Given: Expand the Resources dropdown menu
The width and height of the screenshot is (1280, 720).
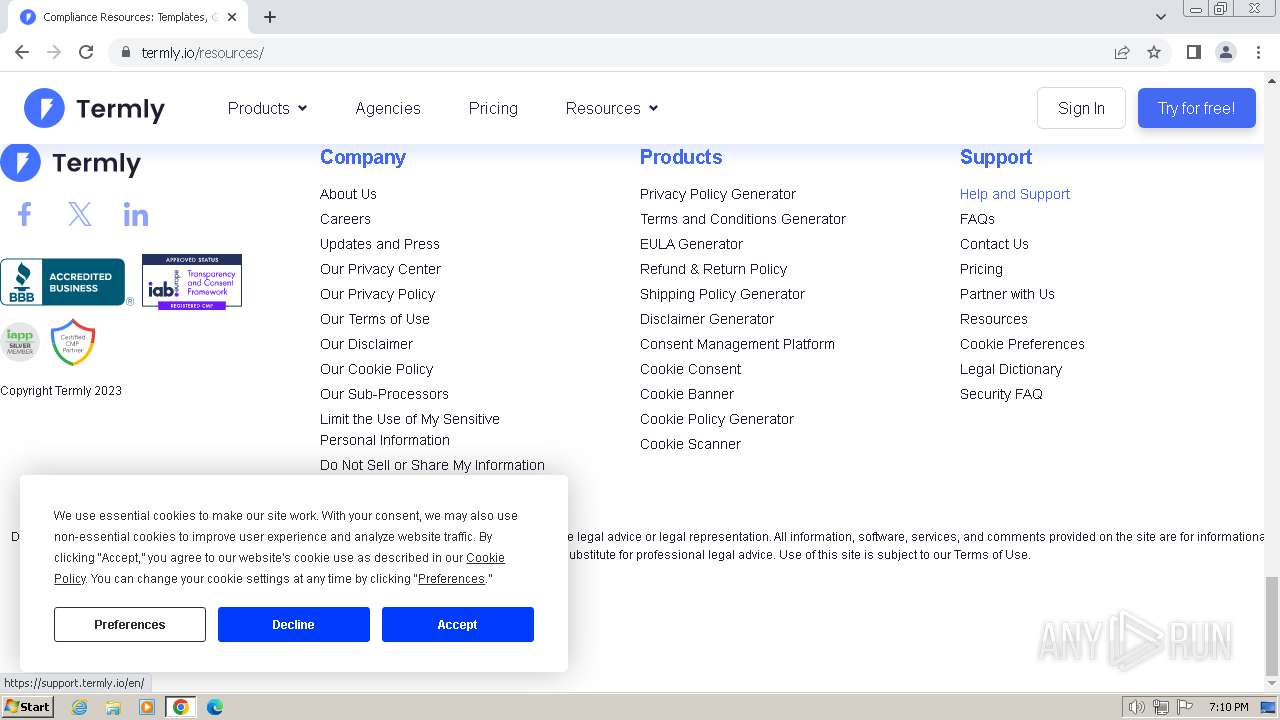Looking at the screenshot, I should (612, 108).
